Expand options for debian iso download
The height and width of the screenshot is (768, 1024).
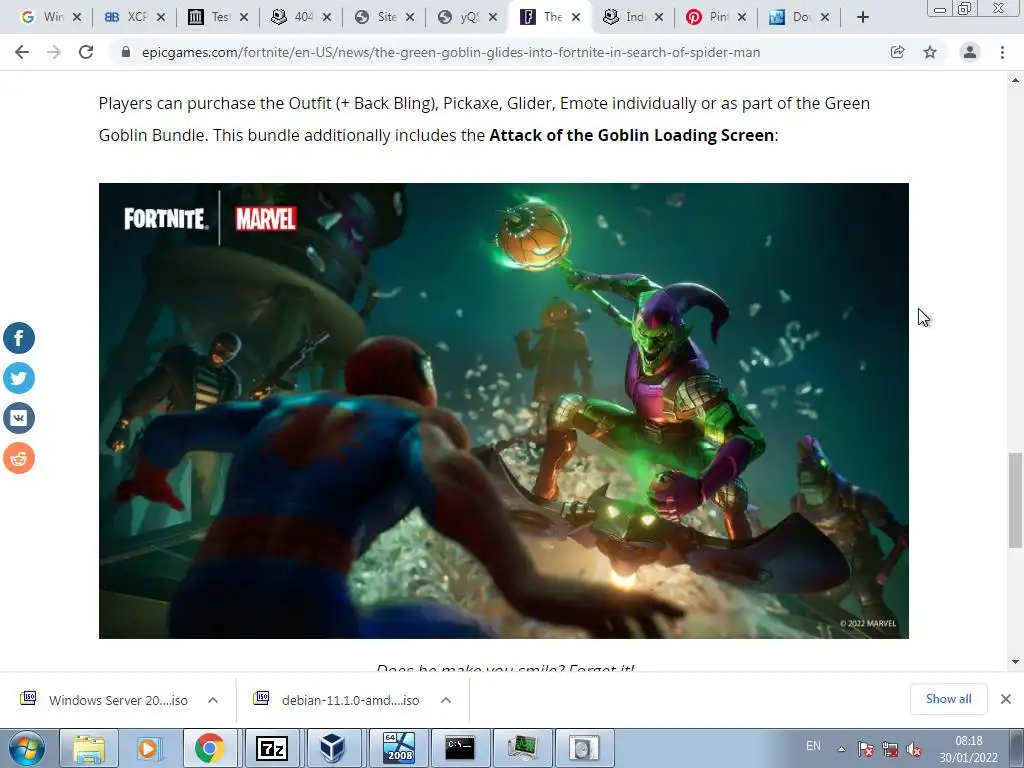click(446, 700)
